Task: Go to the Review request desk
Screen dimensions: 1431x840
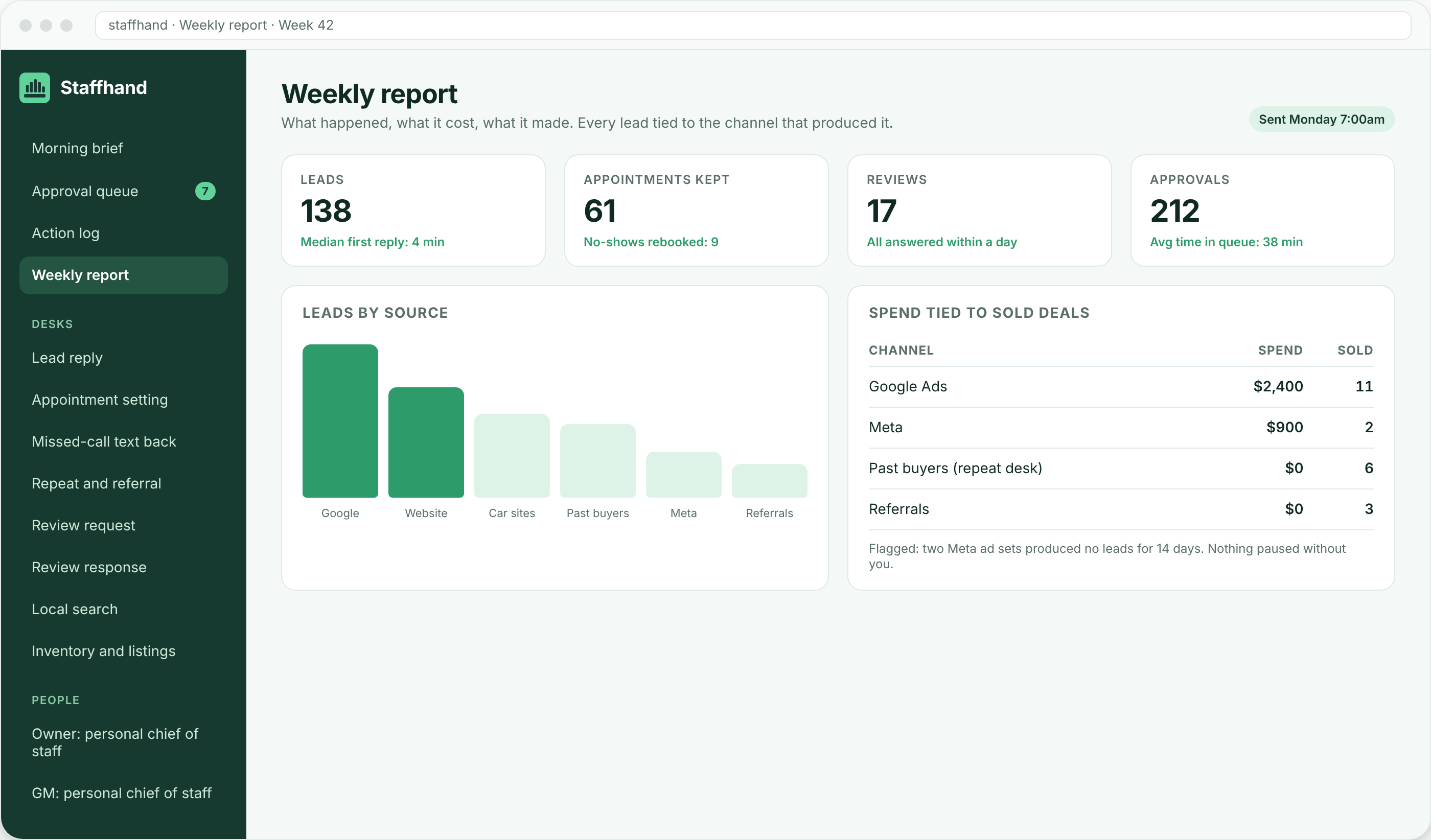Action: tap(123, 526)
